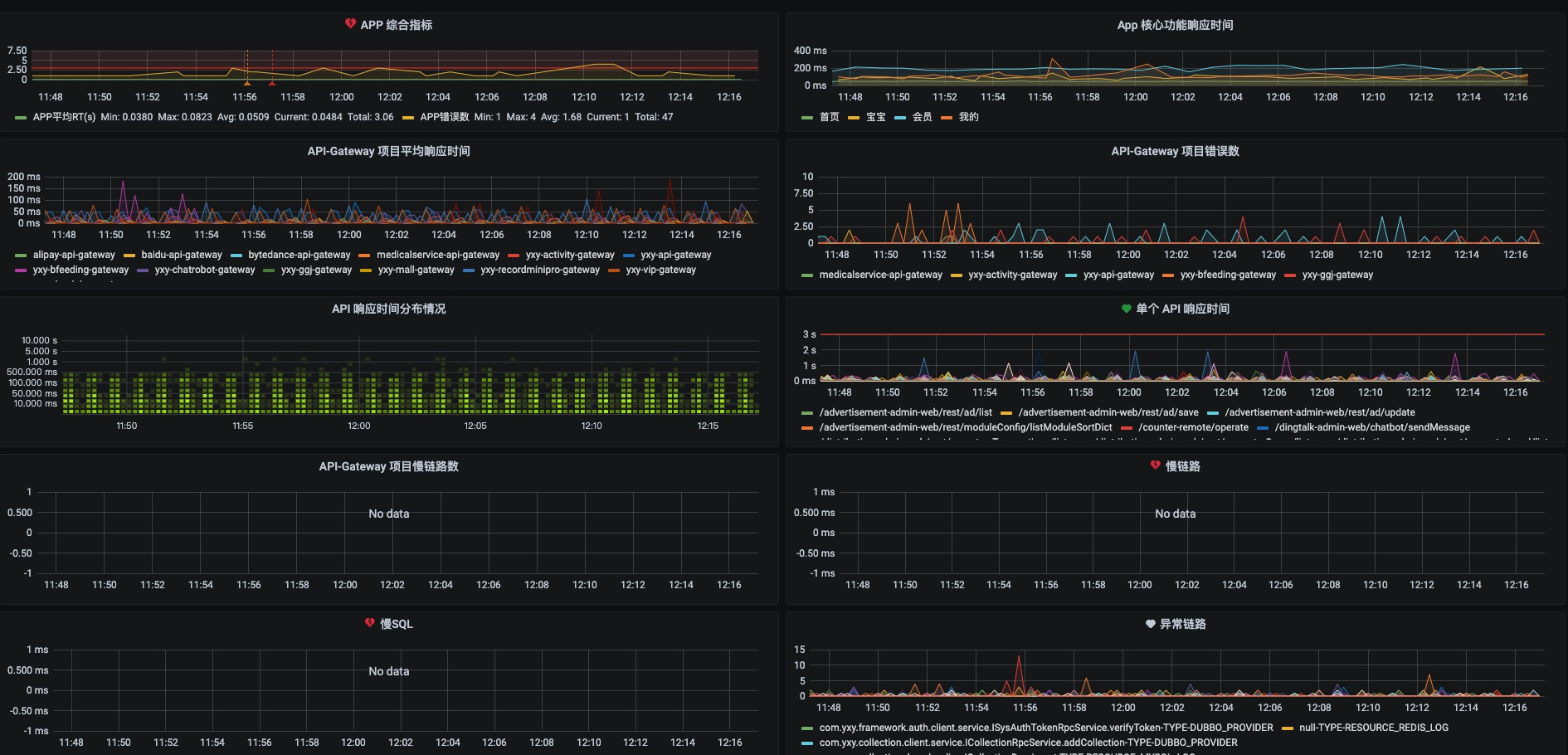
Task: Click the broken heart alert icon beside APP 综合指标
Action: (x=350, y=24)
